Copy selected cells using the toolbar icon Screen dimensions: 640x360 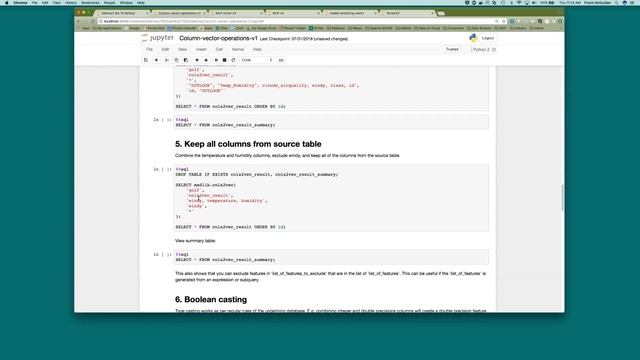click(176, 60)
